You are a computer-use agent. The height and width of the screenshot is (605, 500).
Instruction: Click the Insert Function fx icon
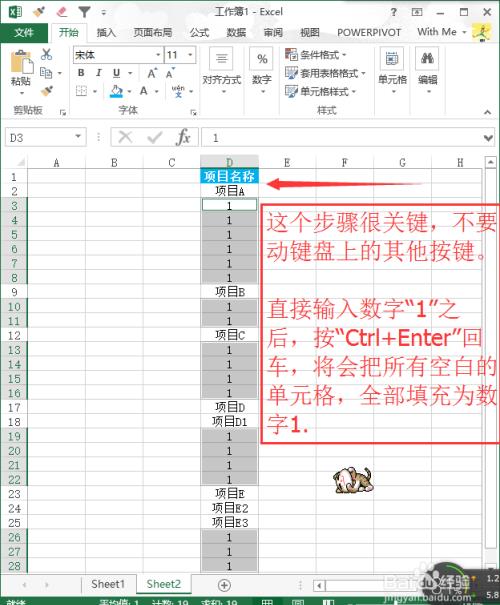click(x=183, y=137)
